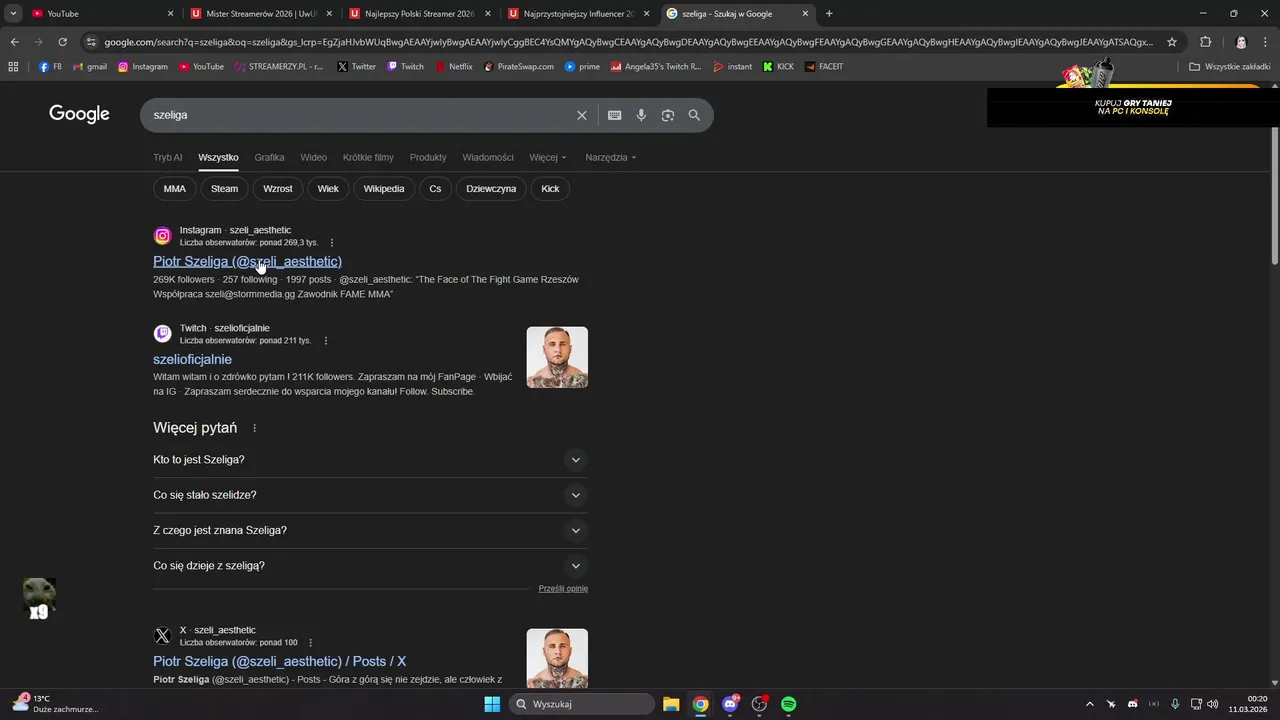Screen dimensions: 1280x720
Task: Open the Chrome three-dot menu
Action: [x=1266, y=42]
